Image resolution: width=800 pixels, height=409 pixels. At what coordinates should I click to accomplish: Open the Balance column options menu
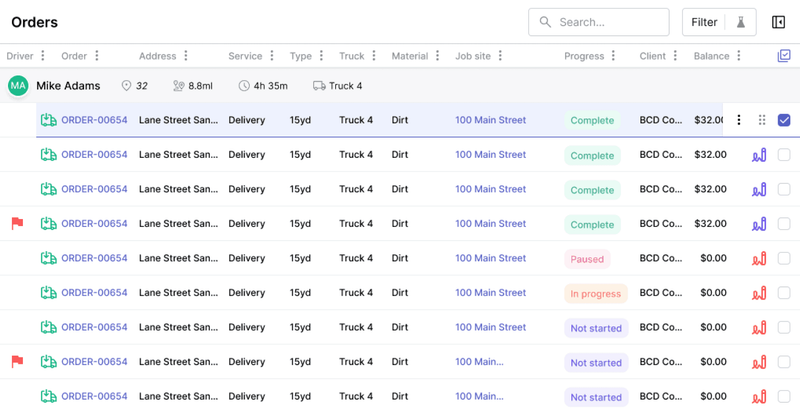(739, 56)
